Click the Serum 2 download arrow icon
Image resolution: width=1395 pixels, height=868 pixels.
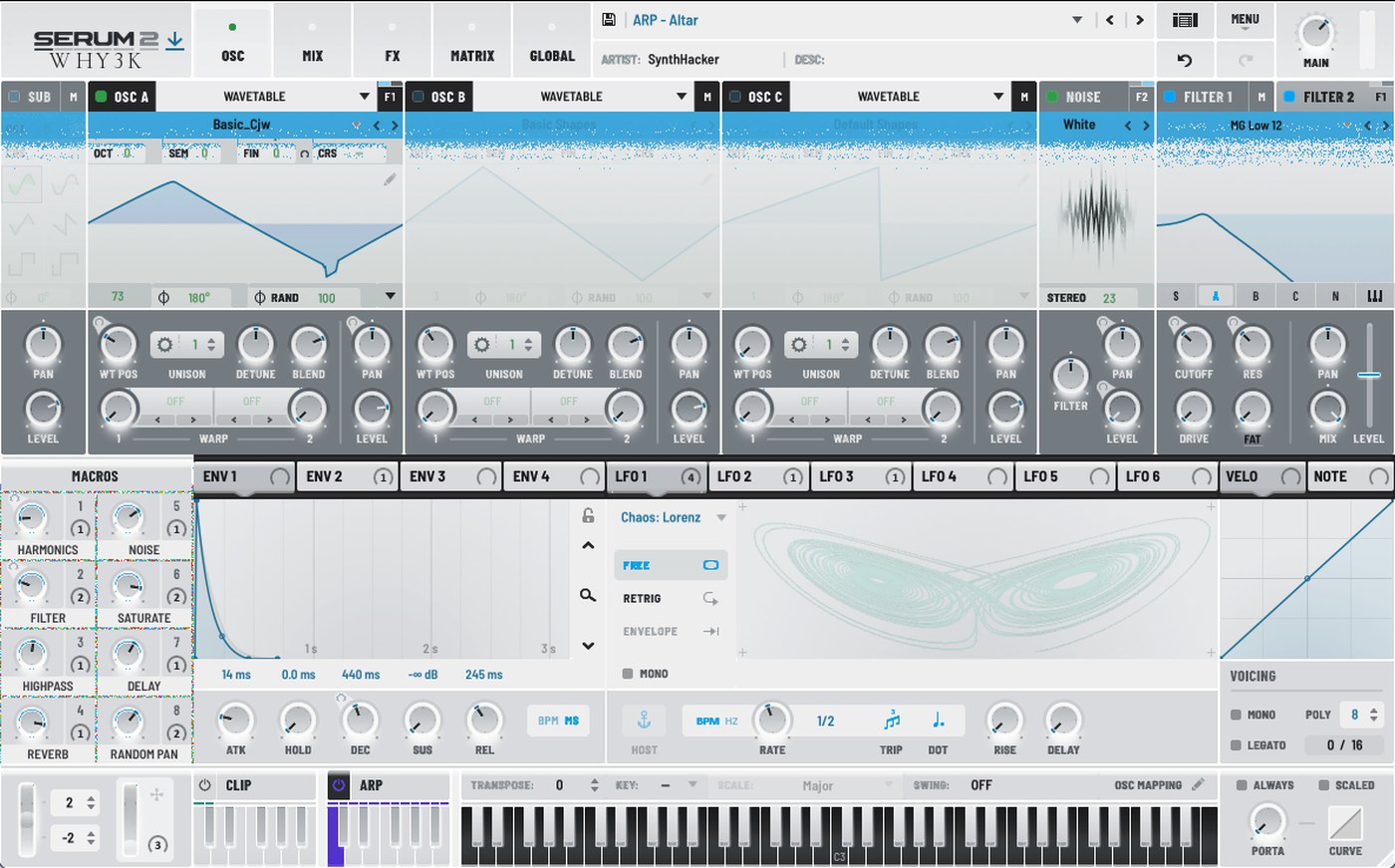[174, 40]
